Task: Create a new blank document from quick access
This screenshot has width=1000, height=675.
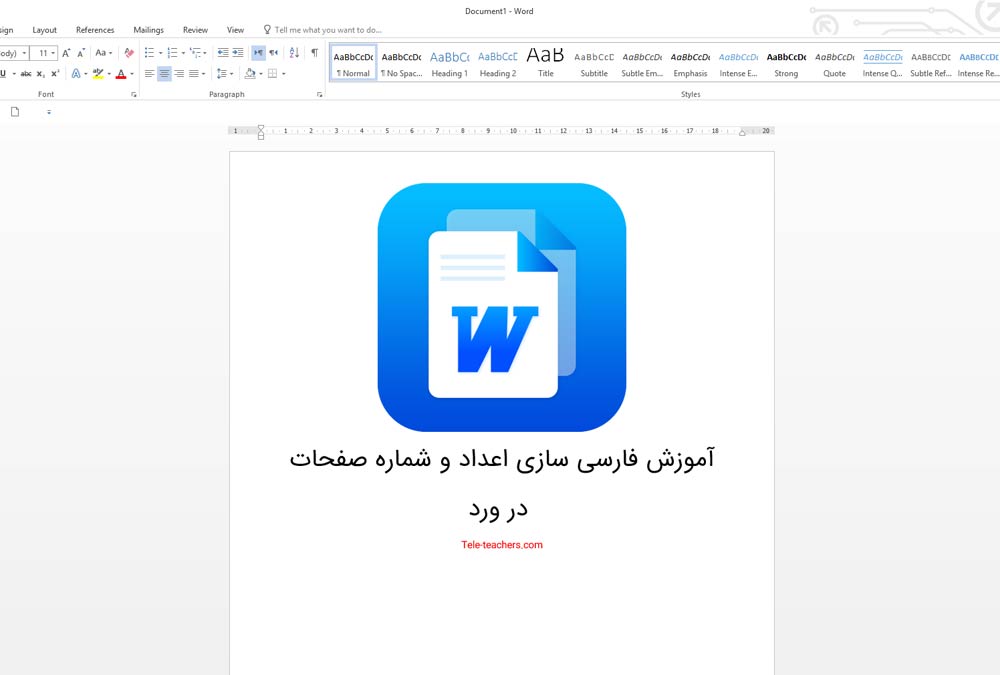Action: pyautogui.click(x=15, y=112)
